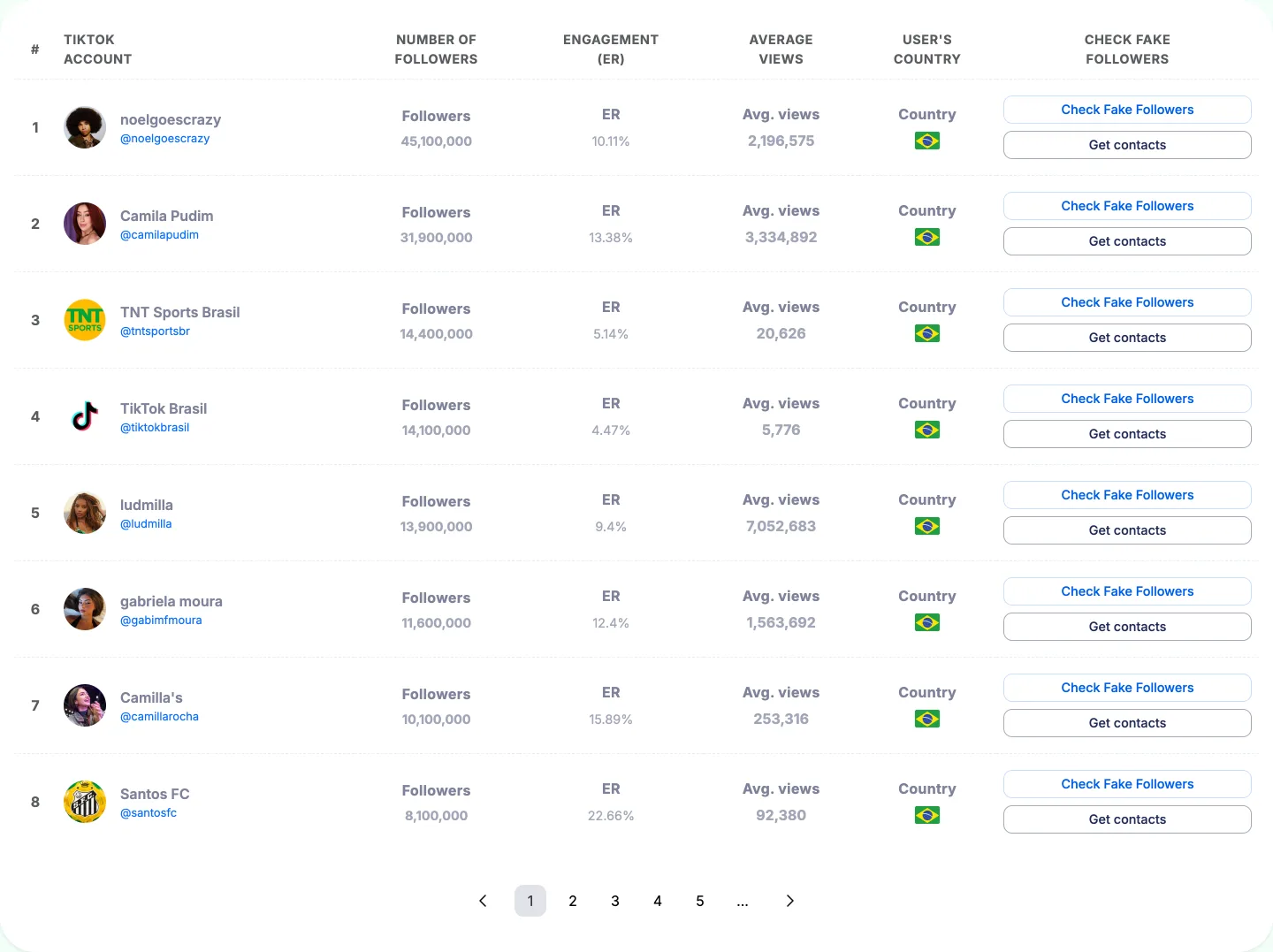Select page 1 in pagination
1273x952 pixels.
tap(530, 901)
